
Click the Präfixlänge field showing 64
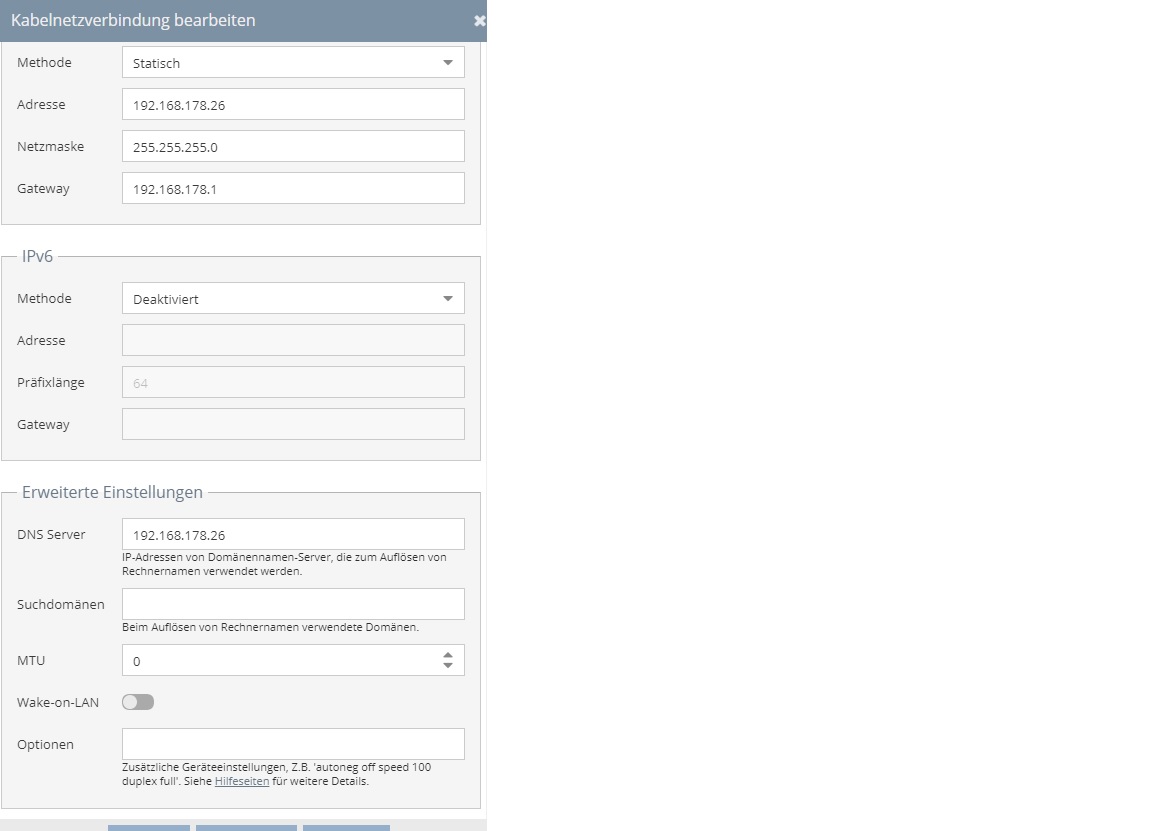click(293, 382)
